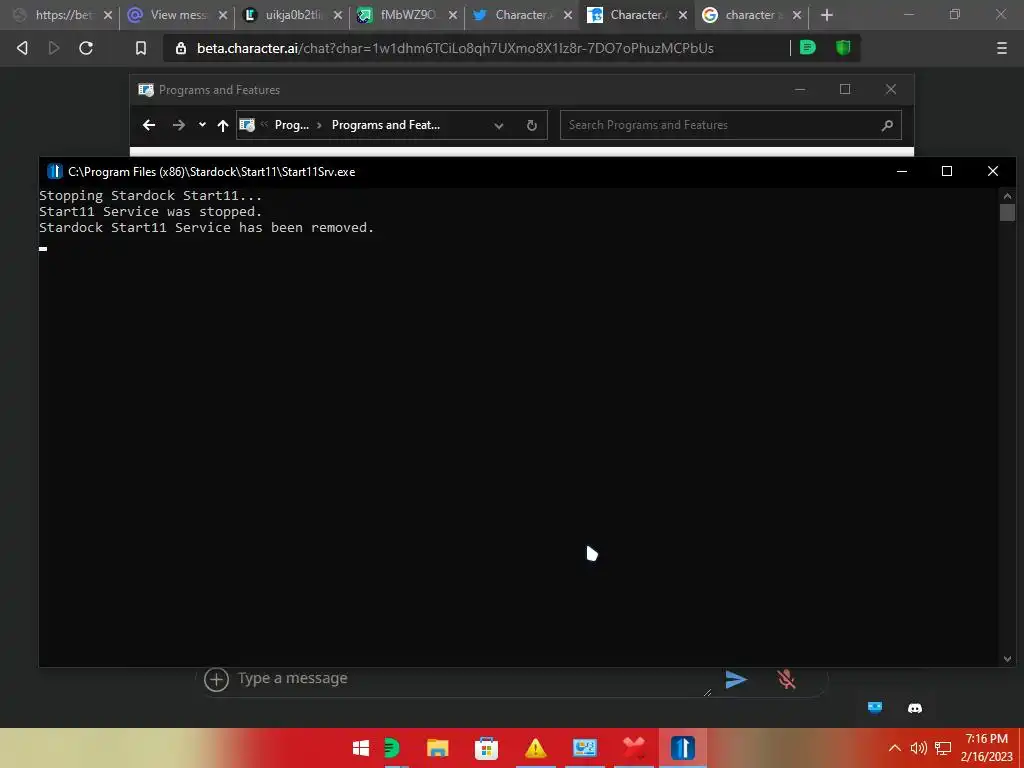Click the Prog... breadcrumb segment
Image resolution: width=1024 pixels, height=768 pixels.
click(291, 125)
